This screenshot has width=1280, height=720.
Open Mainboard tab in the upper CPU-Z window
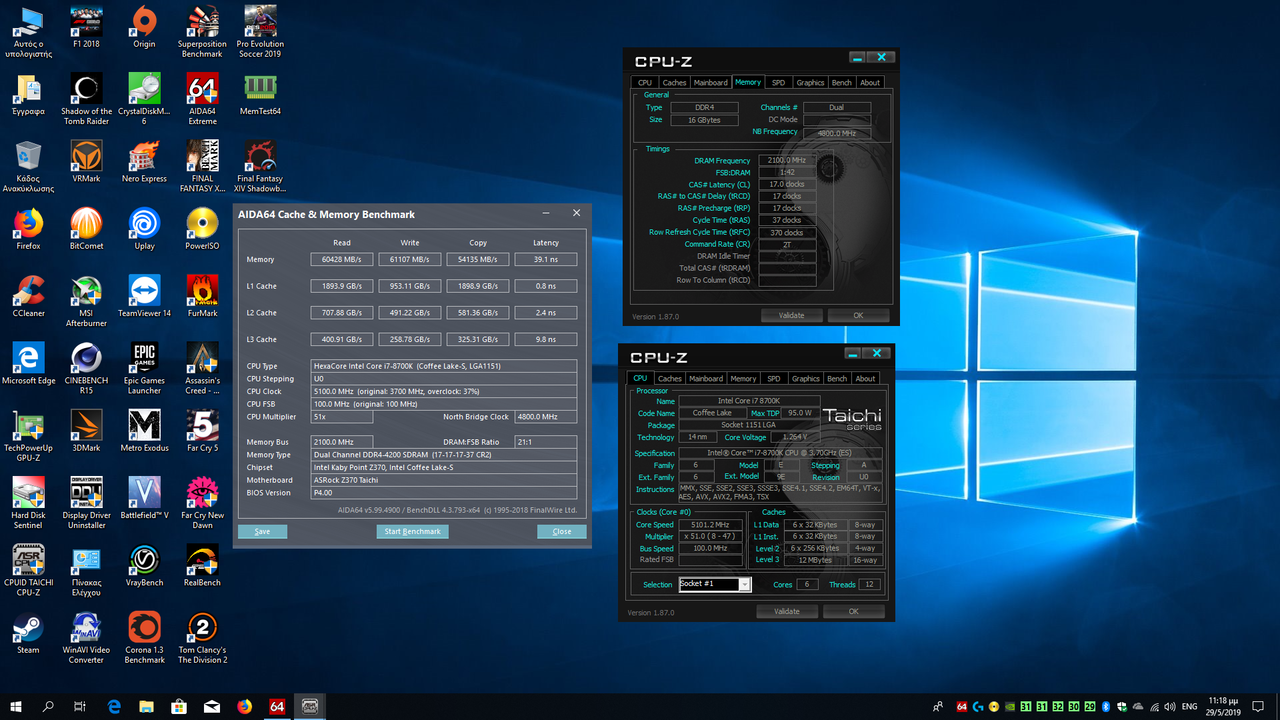(711, 82)
